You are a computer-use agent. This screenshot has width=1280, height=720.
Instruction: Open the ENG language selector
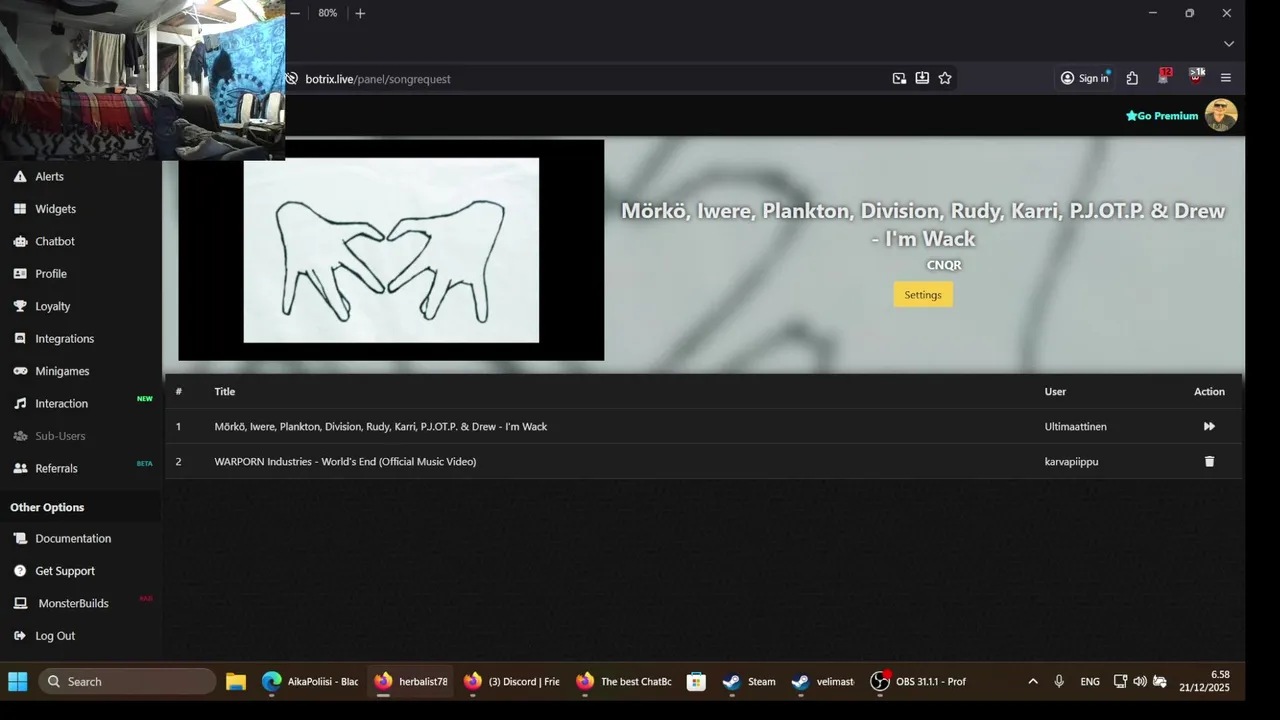(1090, 682)
